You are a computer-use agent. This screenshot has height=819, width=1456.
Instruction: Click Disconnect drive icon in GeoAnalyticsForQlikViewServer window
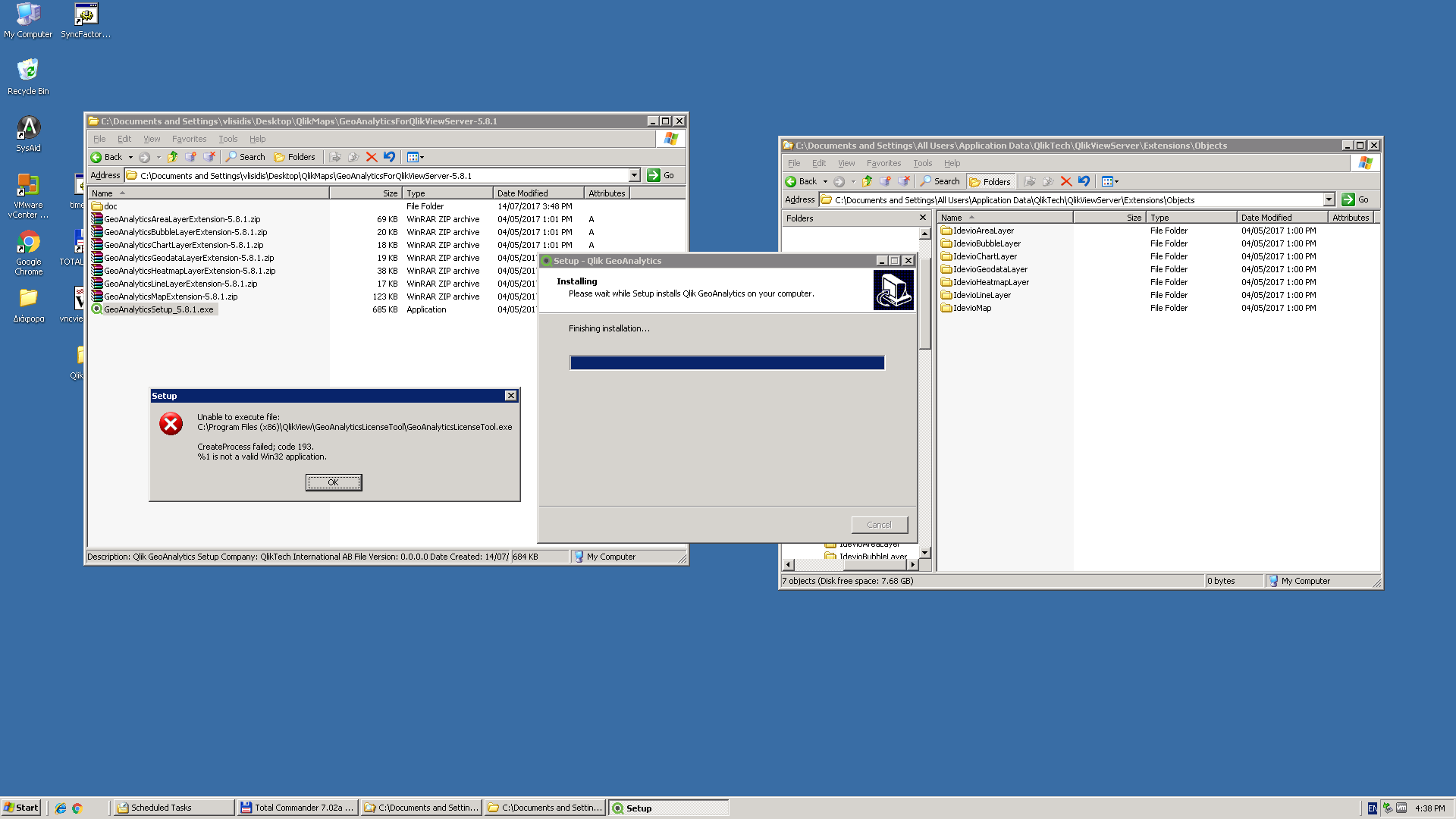[209, 157]
